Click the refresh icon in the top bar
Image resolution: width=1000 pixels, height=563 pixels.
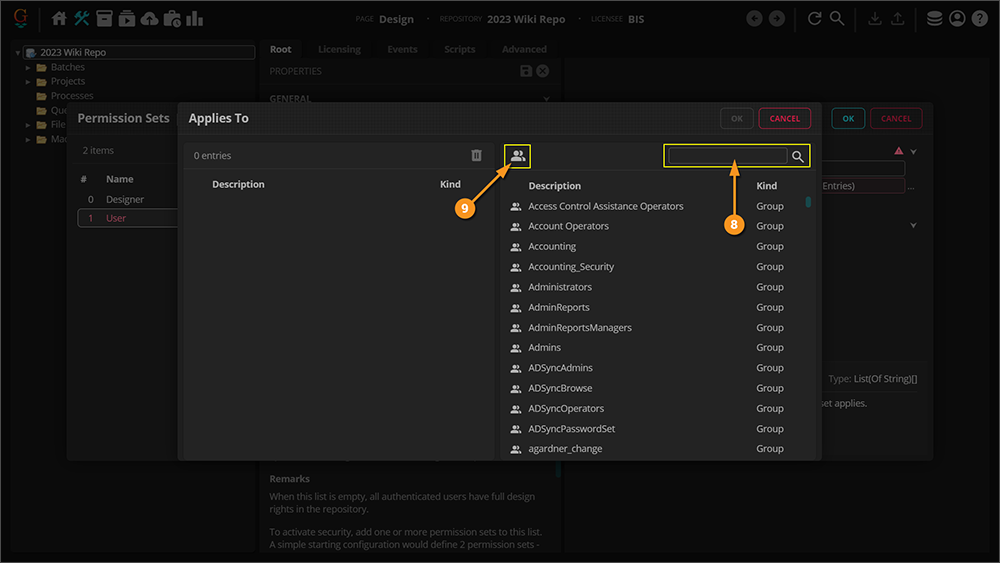pyautogui.click(x=814, y=19)
